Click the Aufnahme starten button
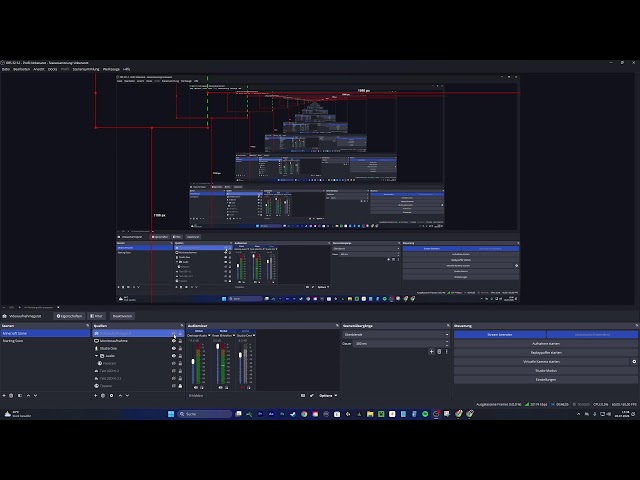 point(546,344)
